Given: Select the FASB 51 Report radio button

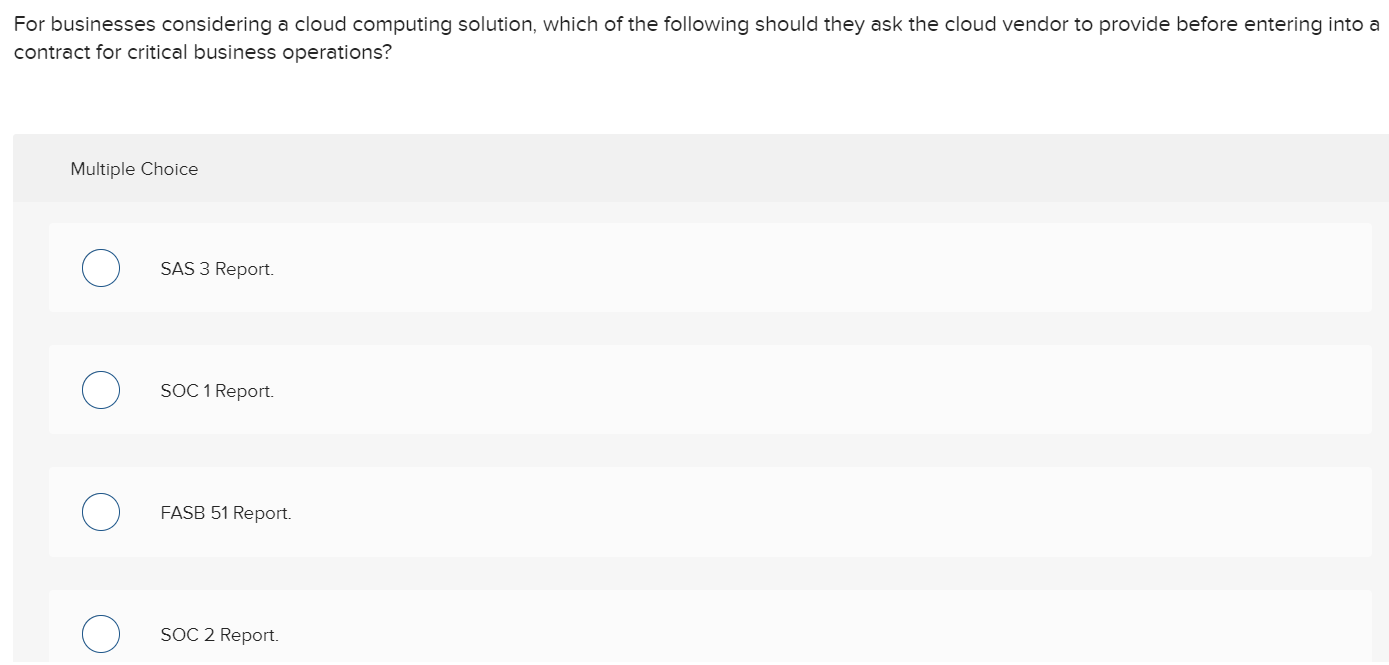Looking at the screenshot, I should point(100,511).
